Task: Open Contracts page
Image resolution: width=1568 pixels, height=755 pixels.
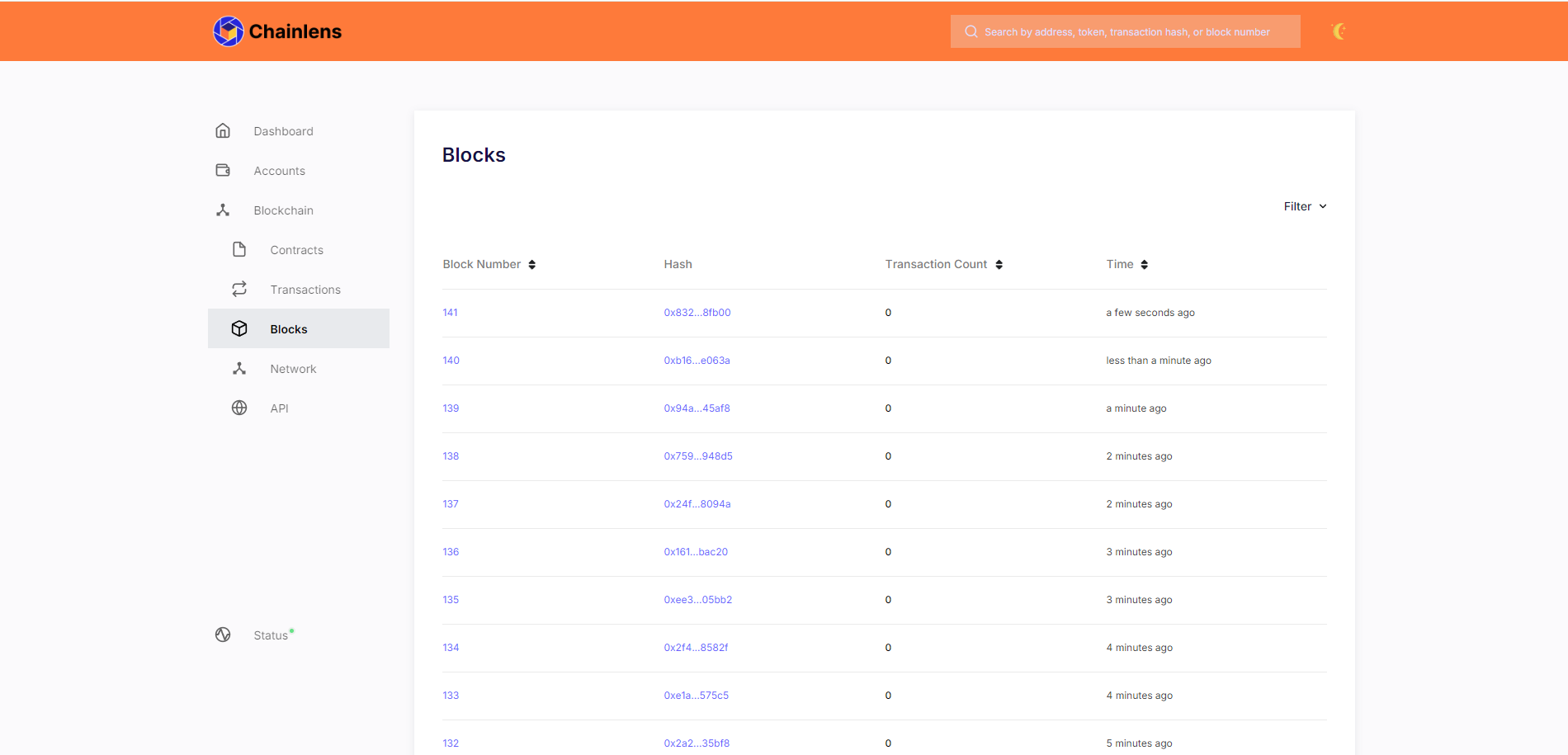Action: (296, 250)
